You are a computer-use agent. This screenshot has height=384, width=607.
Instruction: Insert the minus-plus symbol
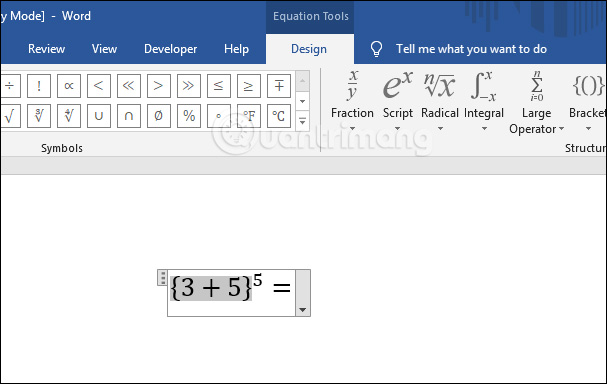click(x=279, y=86)
